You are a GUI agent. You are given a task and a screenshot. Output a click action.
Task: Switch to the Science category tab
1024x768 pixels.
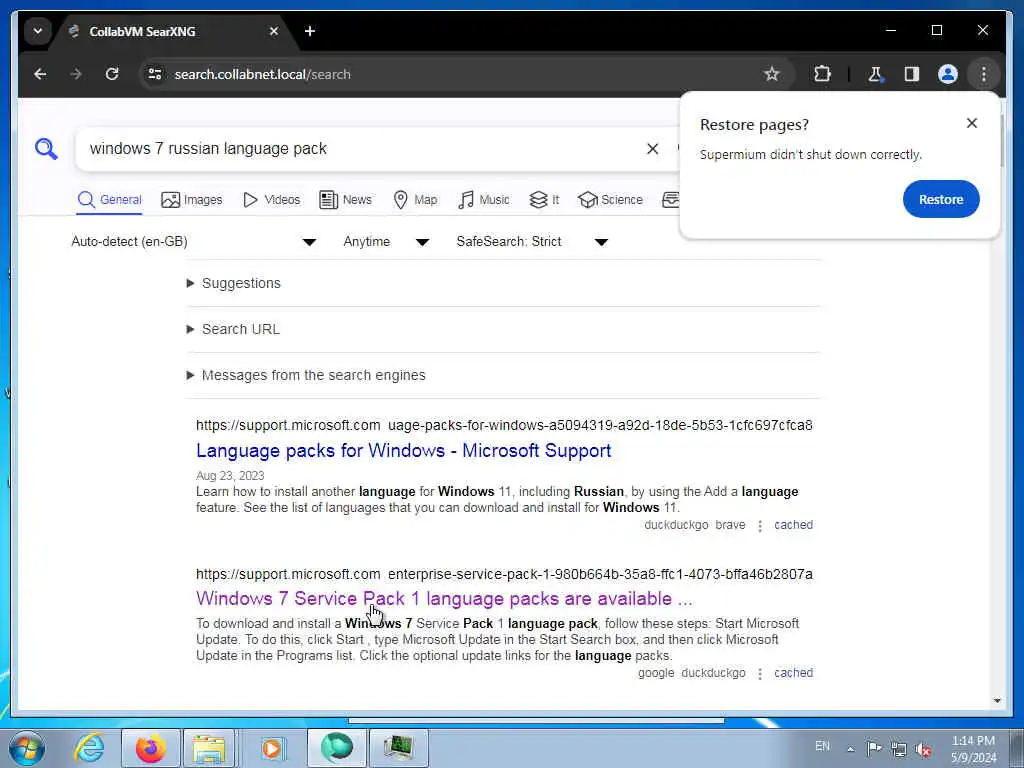click(610, 200)
